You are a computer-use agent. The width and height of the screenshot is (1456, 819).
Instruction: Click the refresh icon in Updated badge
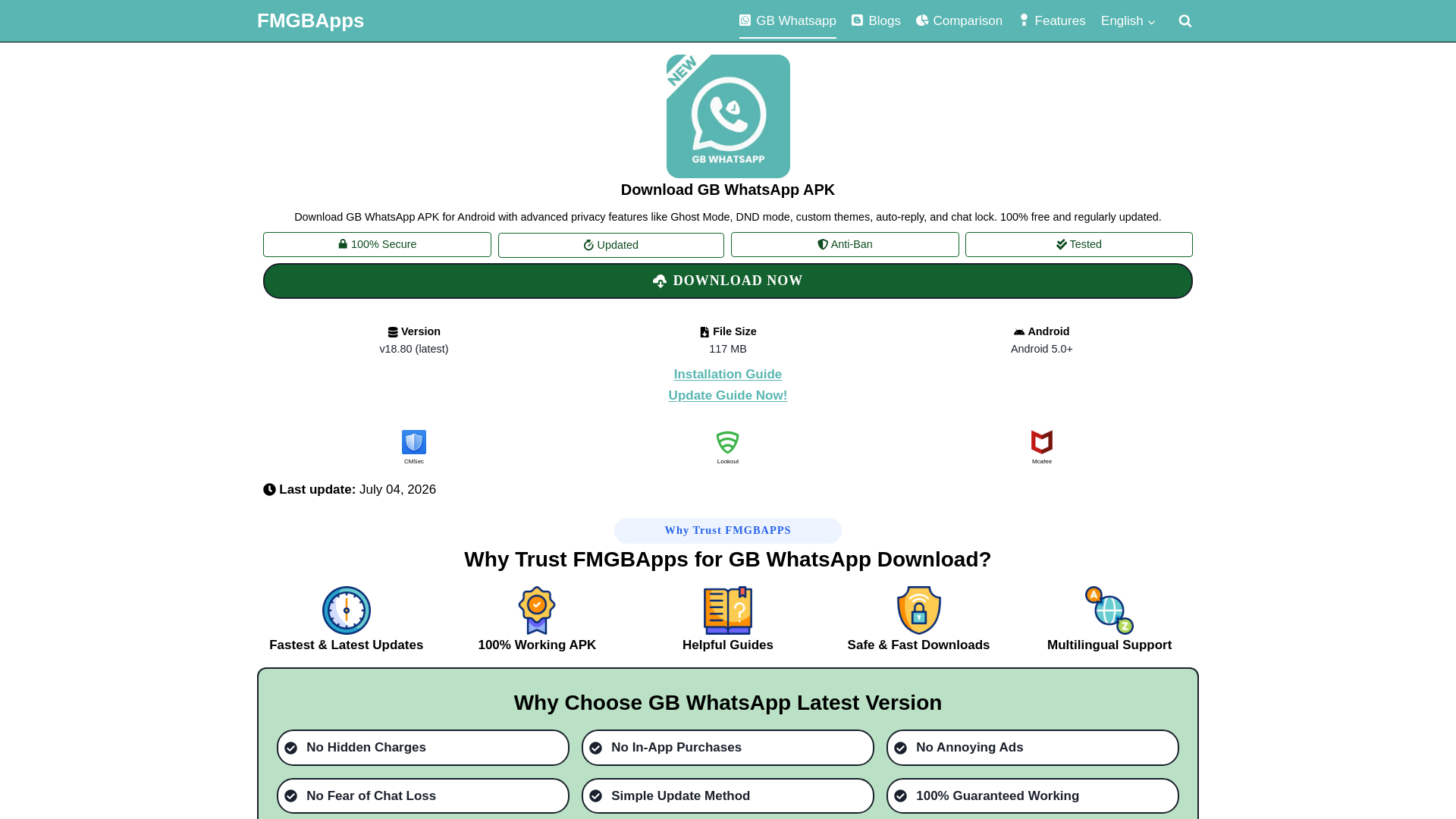pos(588,245)
